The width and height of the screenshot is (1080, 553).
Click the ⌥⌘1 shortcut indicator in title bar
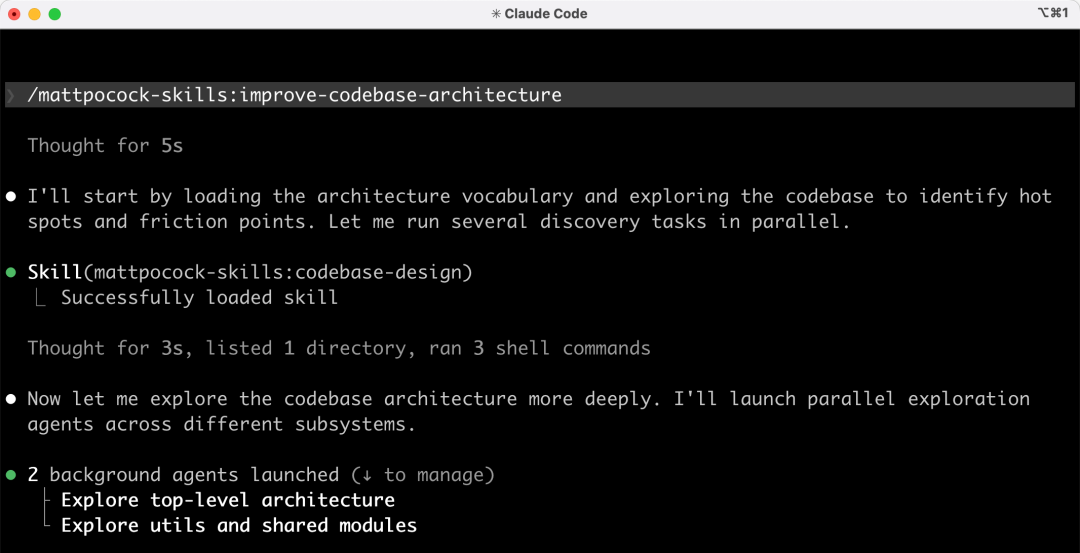coord(1052,13)
